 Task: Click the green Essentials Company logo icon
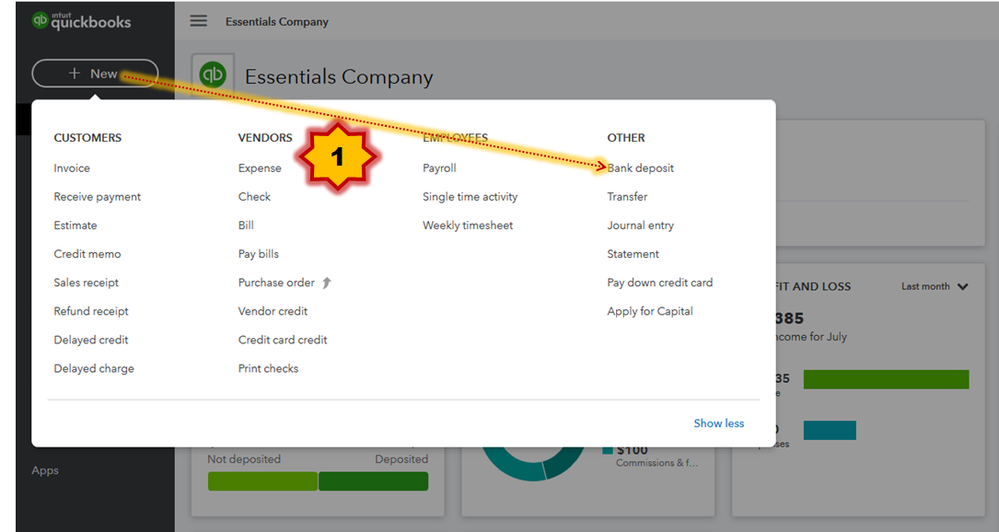point(213,75)
